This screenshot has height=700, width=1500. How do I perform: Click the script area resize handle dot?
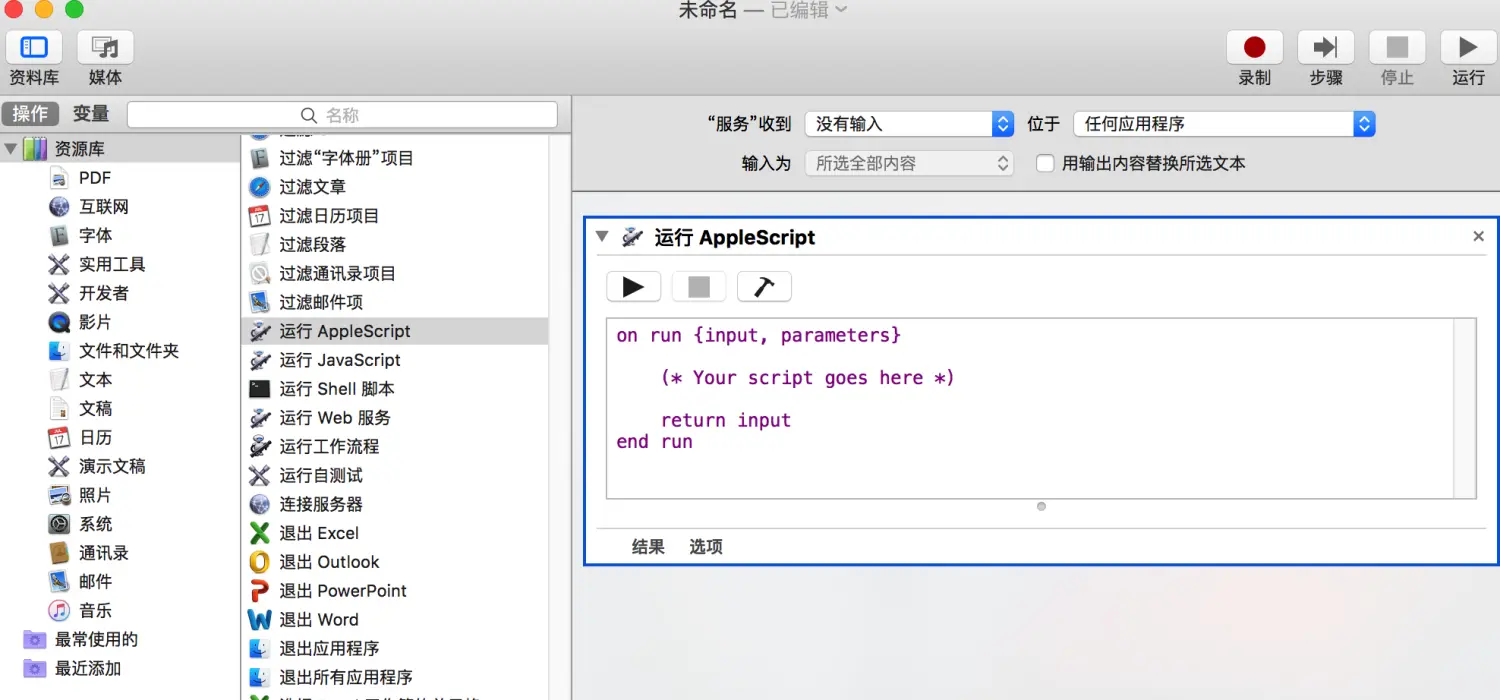click(1041, 507)
